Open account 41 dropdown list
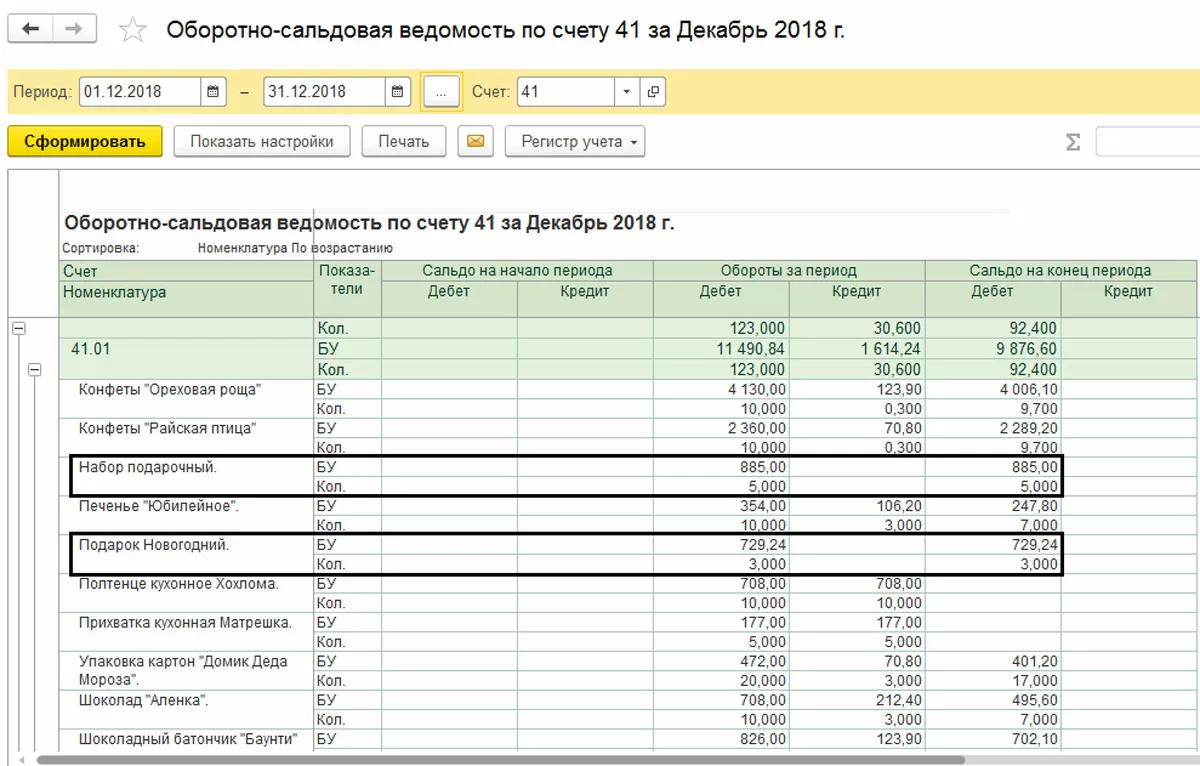This screenshot has width=1200, height=766. tap(627, 92)
